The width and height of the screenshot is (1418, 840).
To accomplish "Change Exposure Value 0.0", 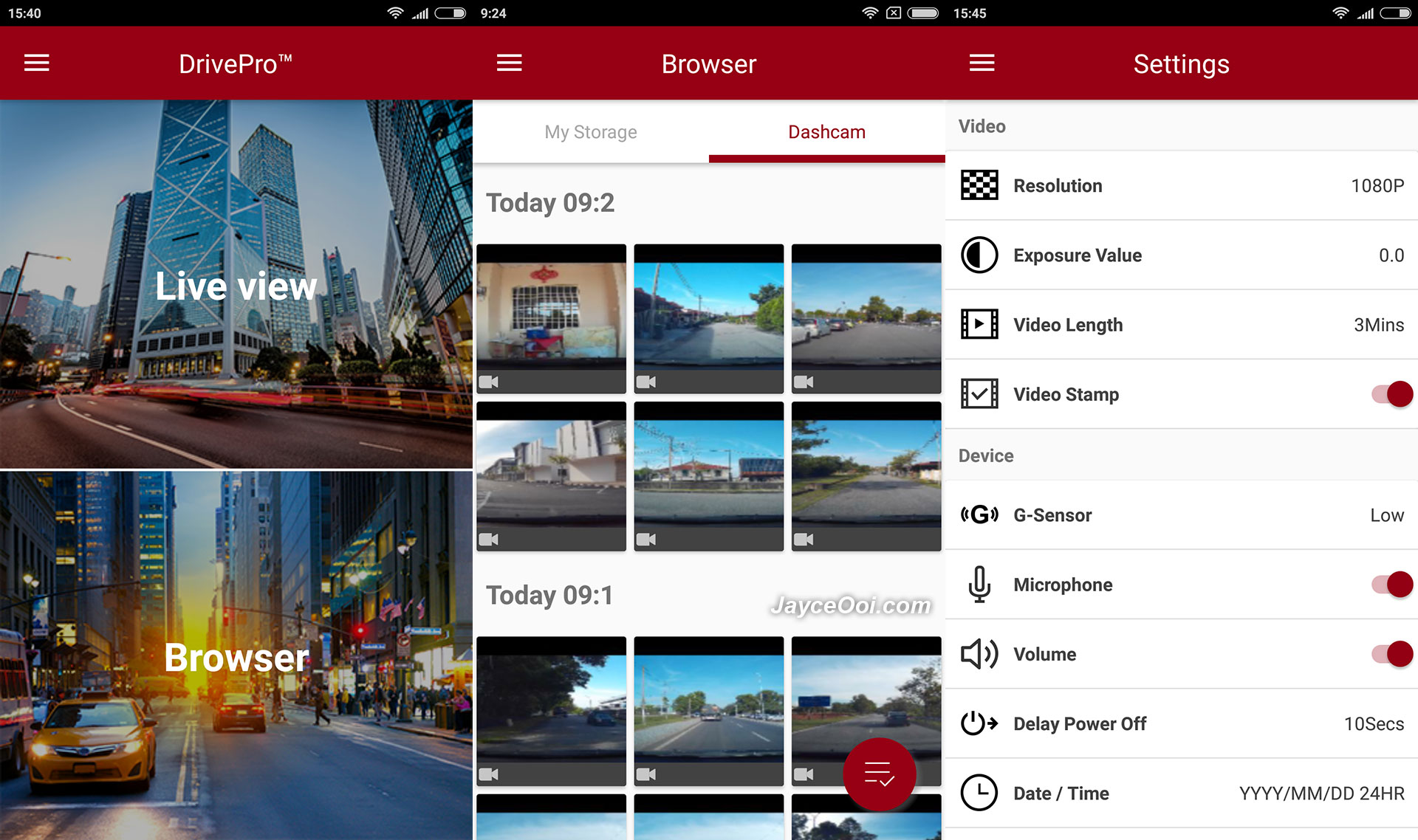I will coord(1391,255).
